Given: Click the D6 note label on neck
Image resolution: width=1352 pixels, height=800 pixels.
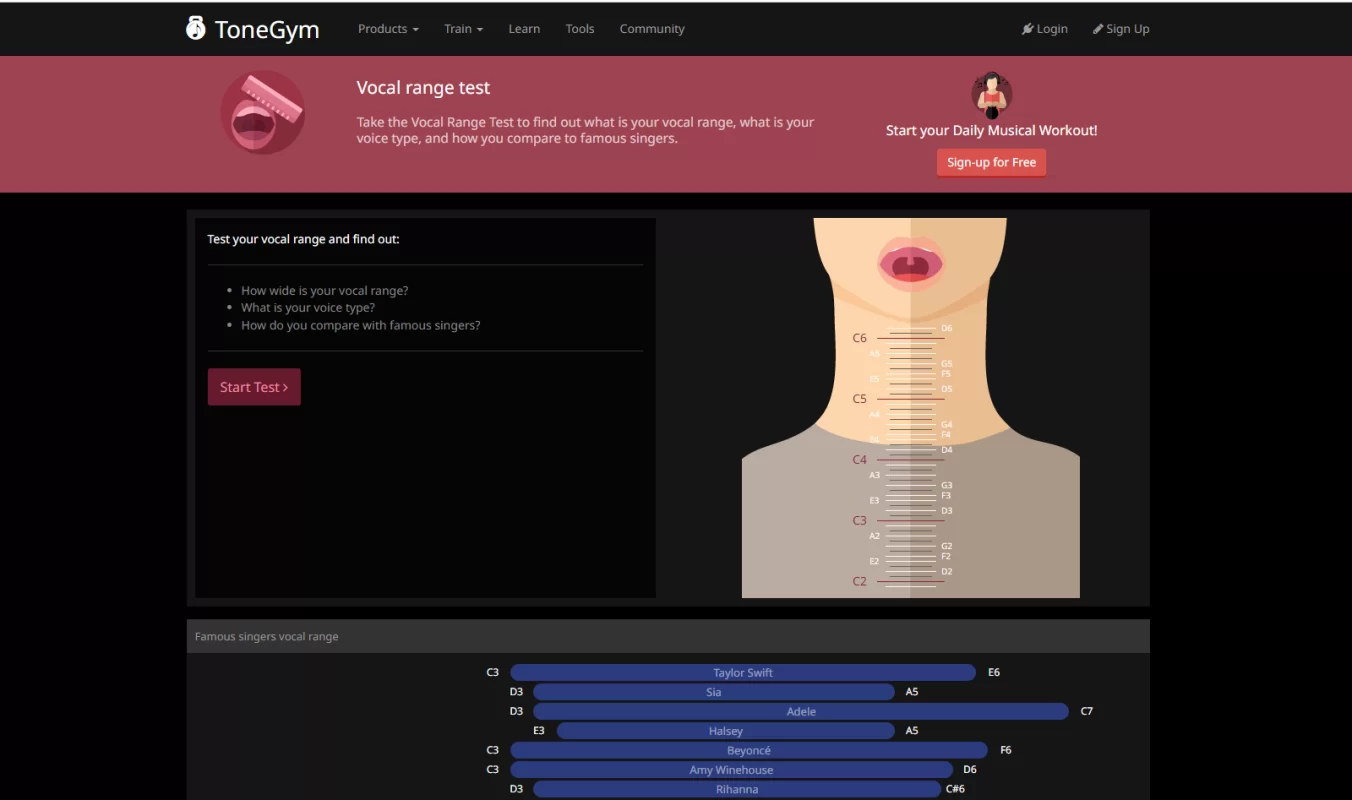Looking at the screenshot, I should pos(947,328).
